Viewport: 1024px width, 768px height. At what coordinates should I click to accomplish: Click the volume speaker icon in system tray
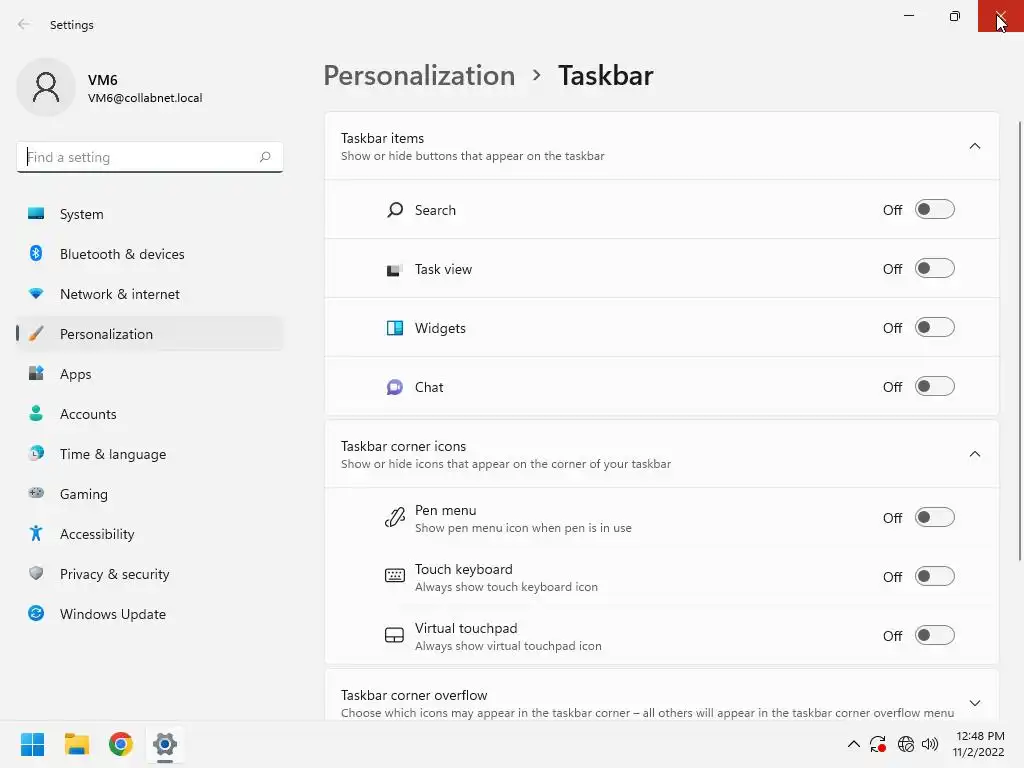[x=929, y=744]
